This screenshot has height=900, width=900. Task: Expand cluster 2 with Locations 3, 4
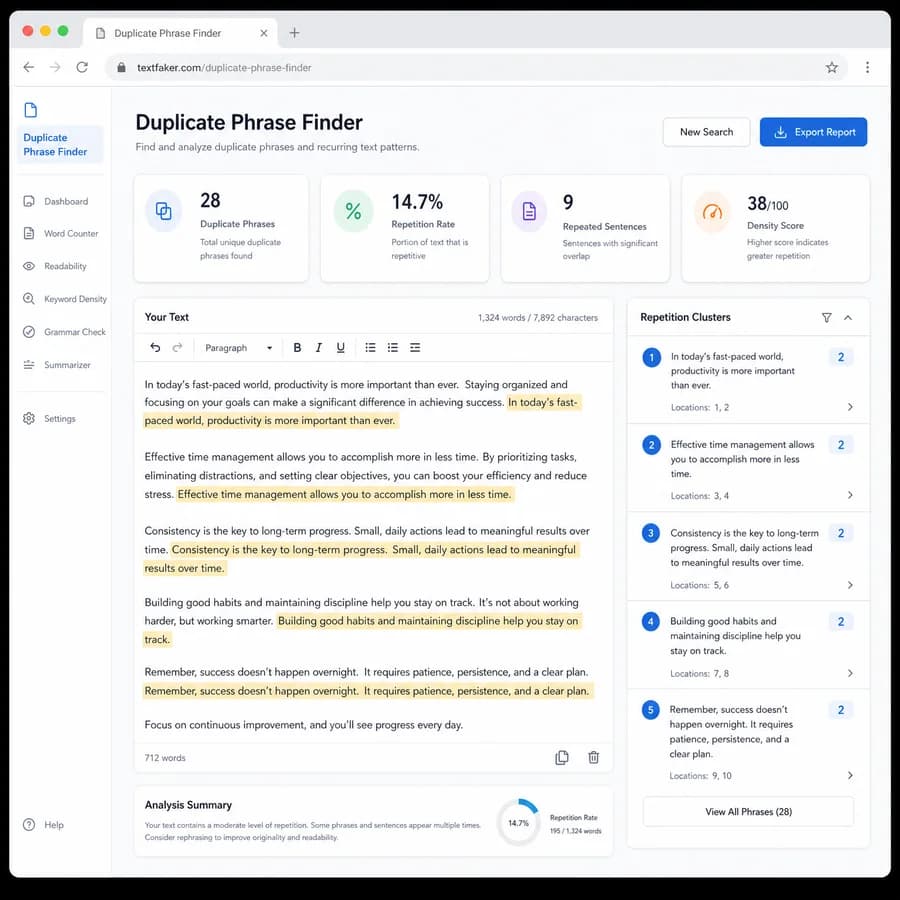point(850,495)
